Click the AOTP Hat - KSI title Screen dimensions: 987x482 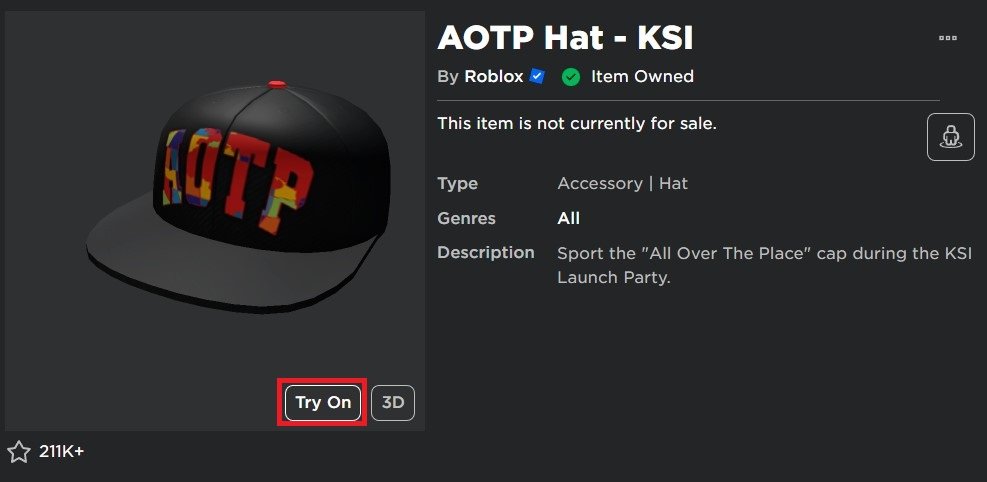coord(565,38)
